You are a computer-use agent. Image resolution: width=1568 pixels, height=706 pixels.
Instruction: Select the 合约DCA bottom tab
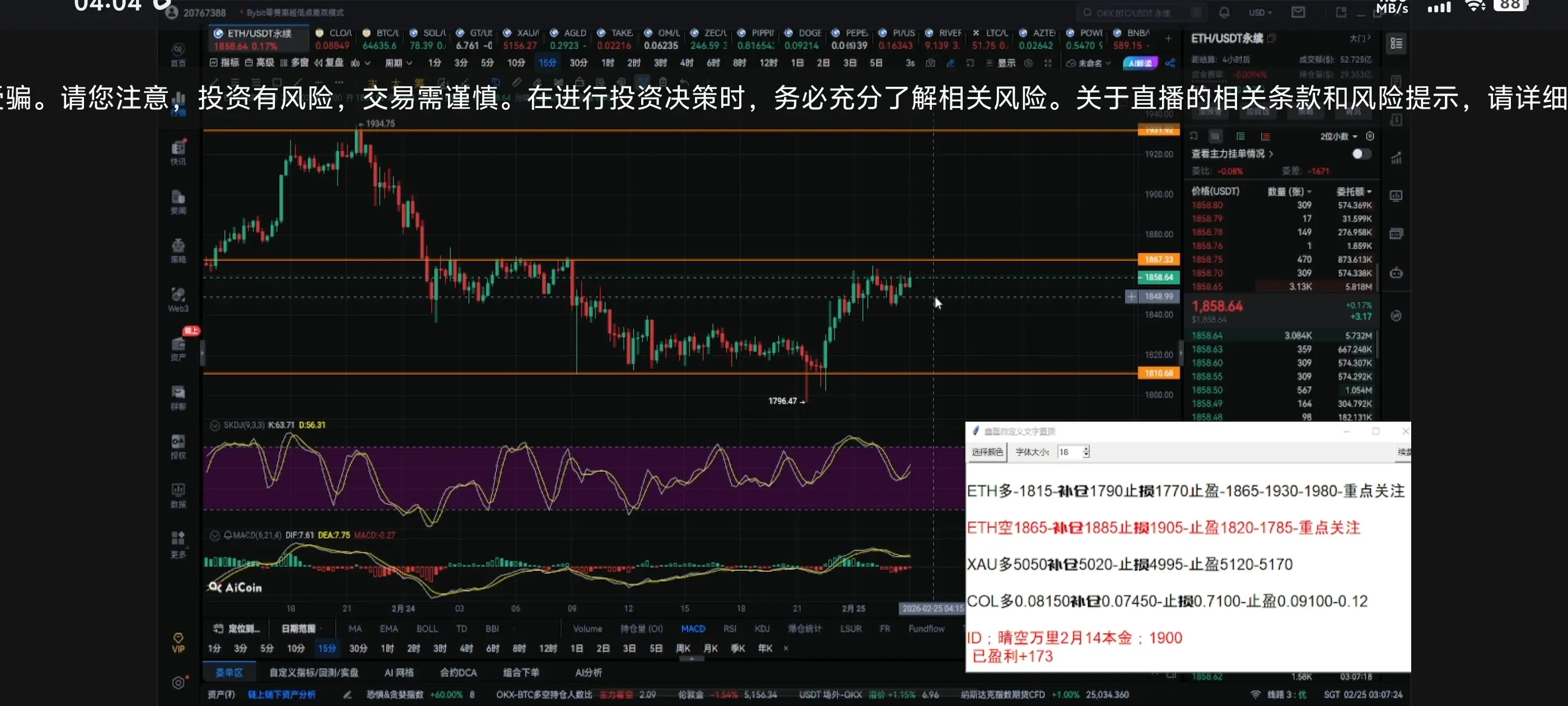[458, 672]
